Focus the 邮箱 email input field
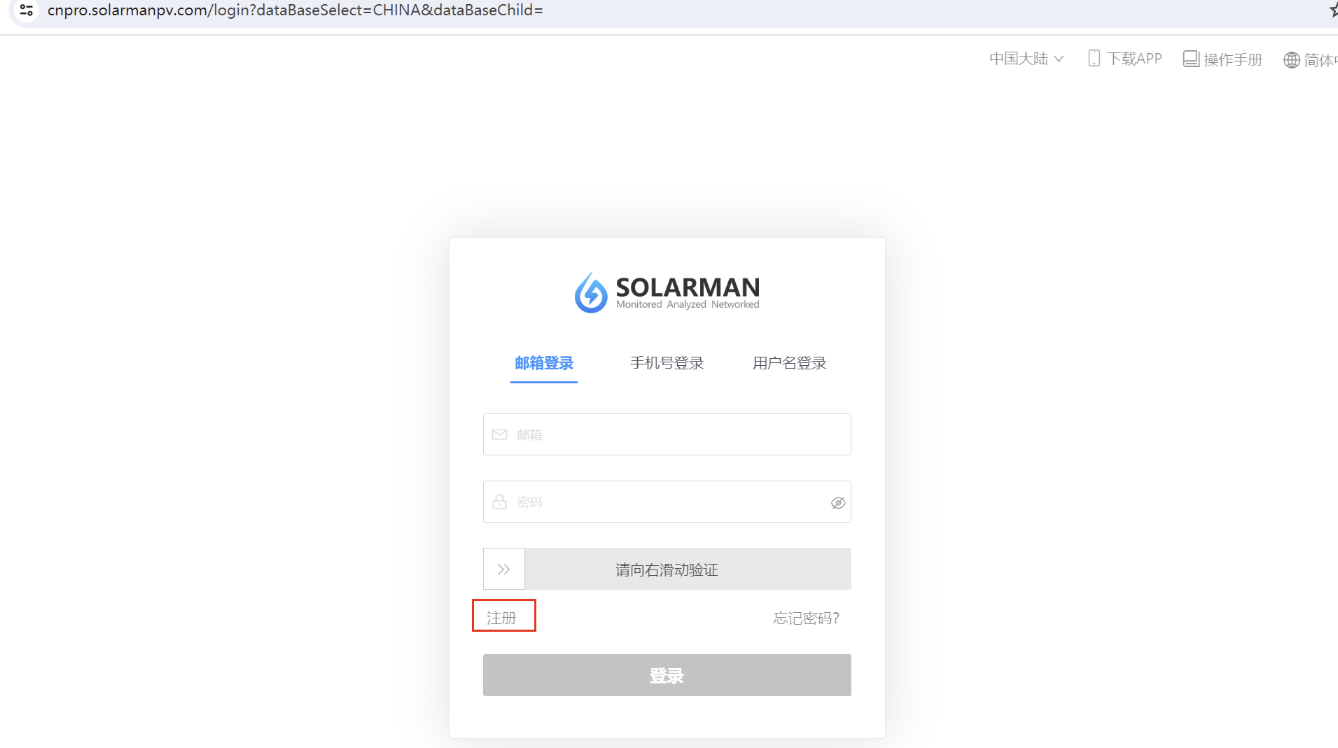The width and height of the screenshot is (1338, 748). [x=667, y=434]
